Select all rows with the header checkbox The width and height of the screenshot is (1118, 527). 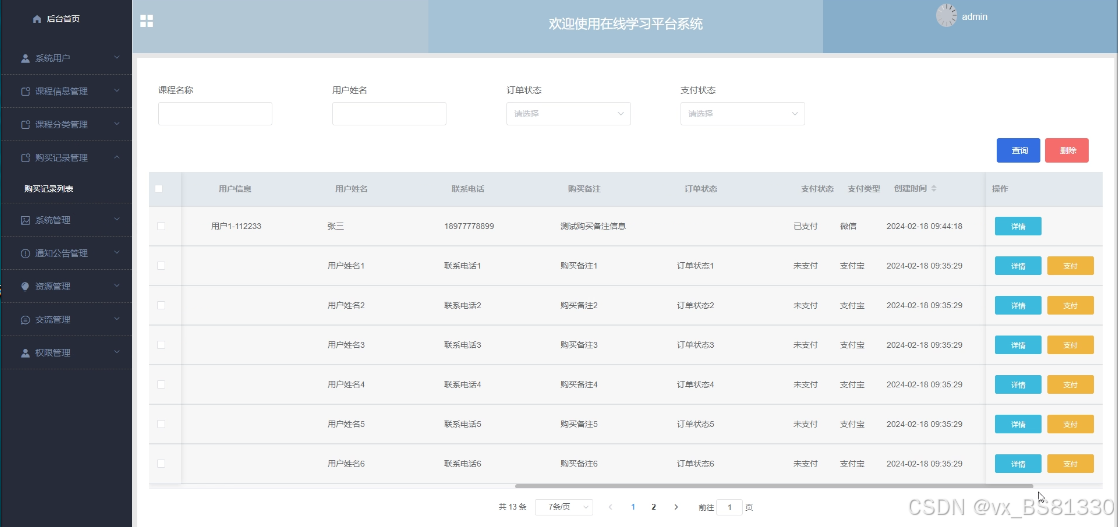[x=159, y=189]
